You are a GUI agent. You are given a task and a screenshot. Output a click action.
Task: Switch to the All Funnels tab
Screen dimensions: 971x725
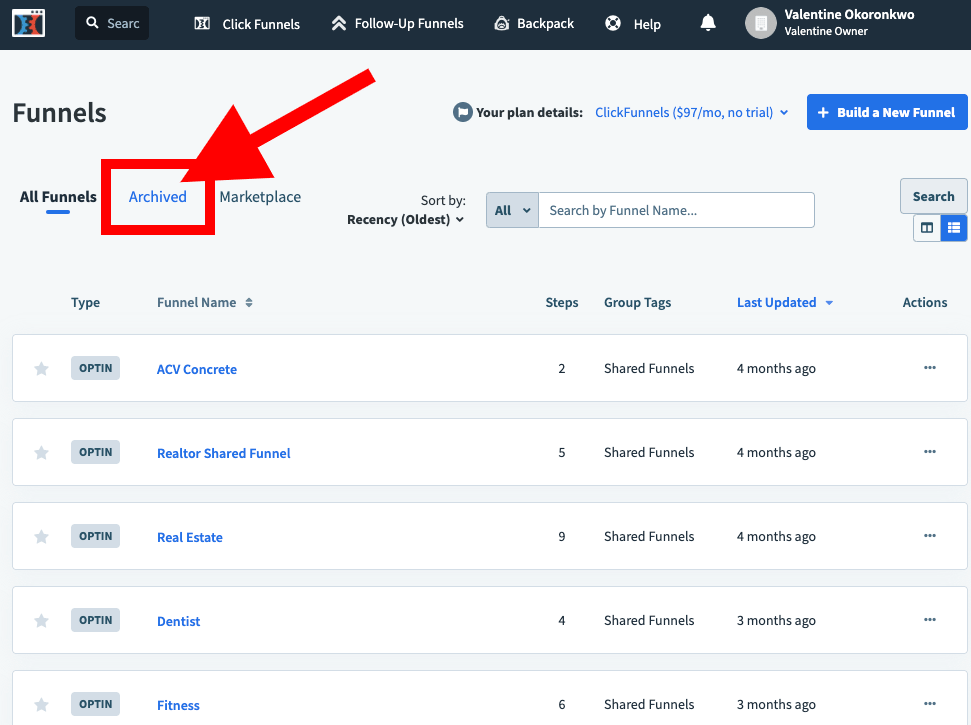[x=58, y=197]
